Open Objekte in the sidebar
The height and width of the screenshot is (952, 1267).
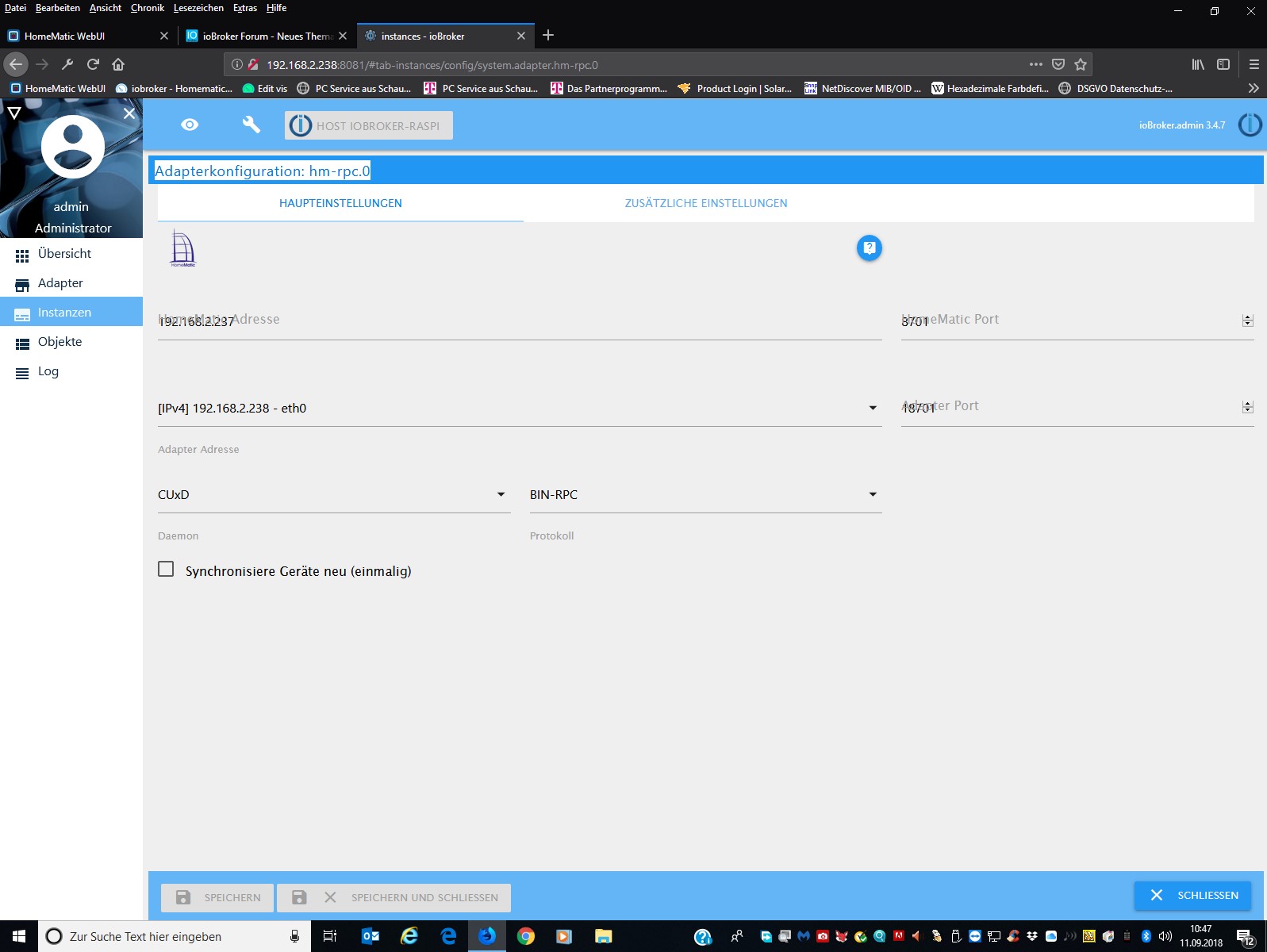coord(71,342)
